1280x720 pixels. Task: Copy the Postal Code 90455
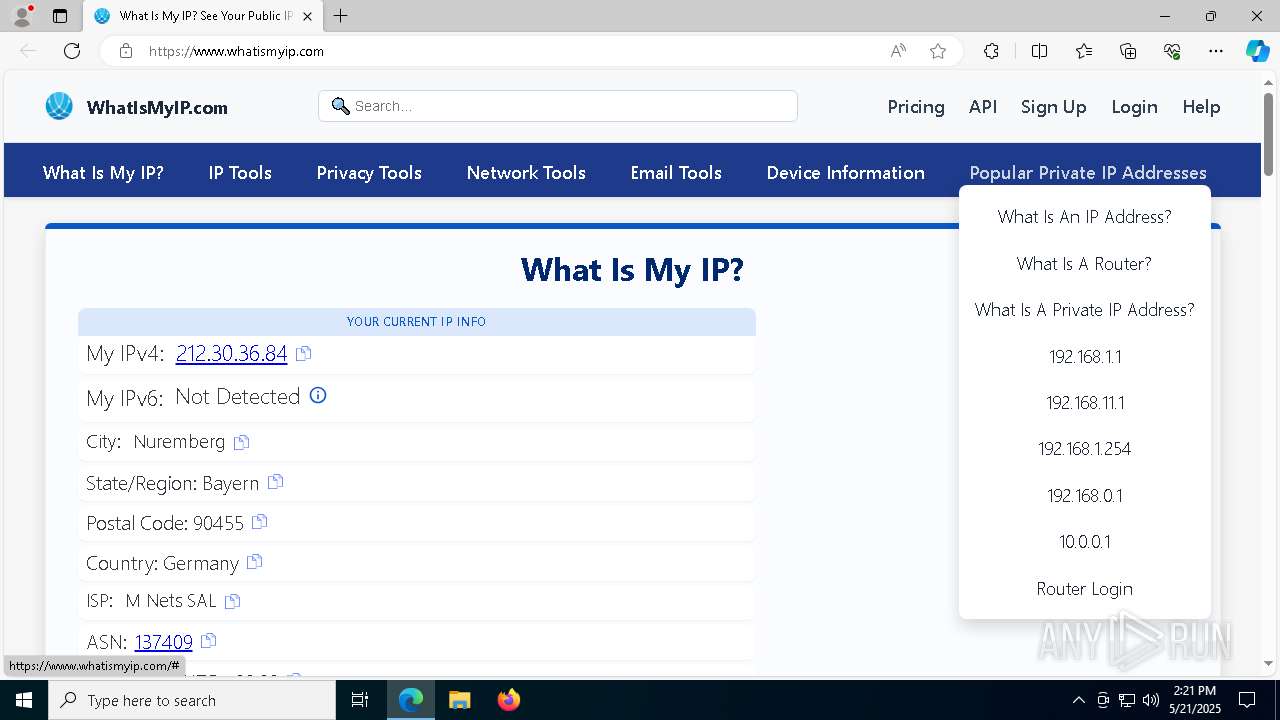260,521
